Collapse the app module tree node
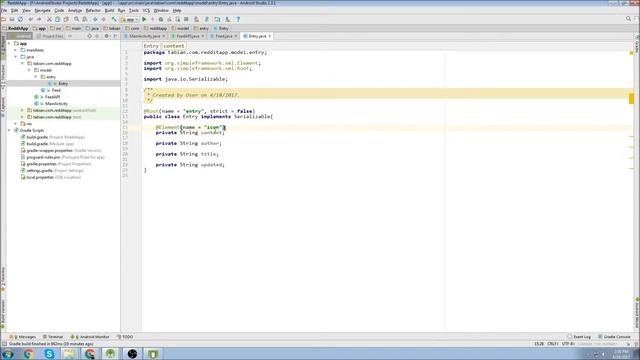Image resolution: width=640 pixels, height=360 pixels. (9, 43)
